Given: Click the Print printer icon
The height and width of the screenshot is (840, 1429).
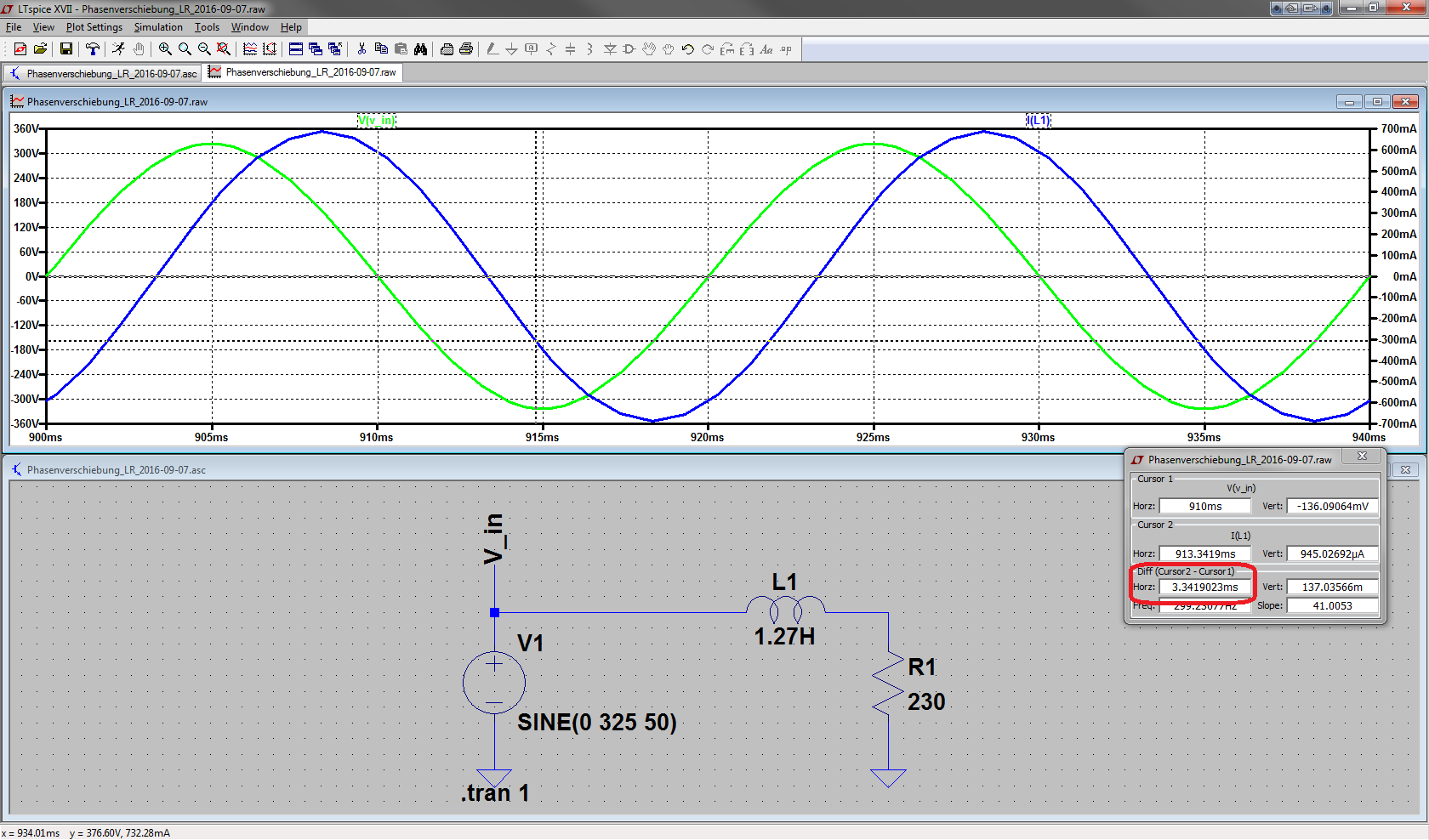Looking at the screenshot, I should 466,49.
